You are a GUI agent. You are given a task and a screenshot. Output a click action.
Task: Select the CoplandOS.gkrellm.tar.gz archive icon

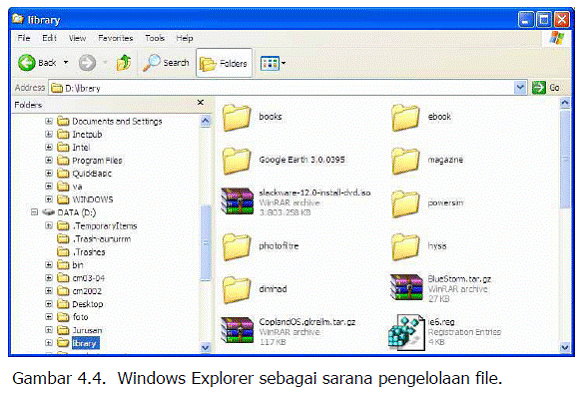point(237,330)
